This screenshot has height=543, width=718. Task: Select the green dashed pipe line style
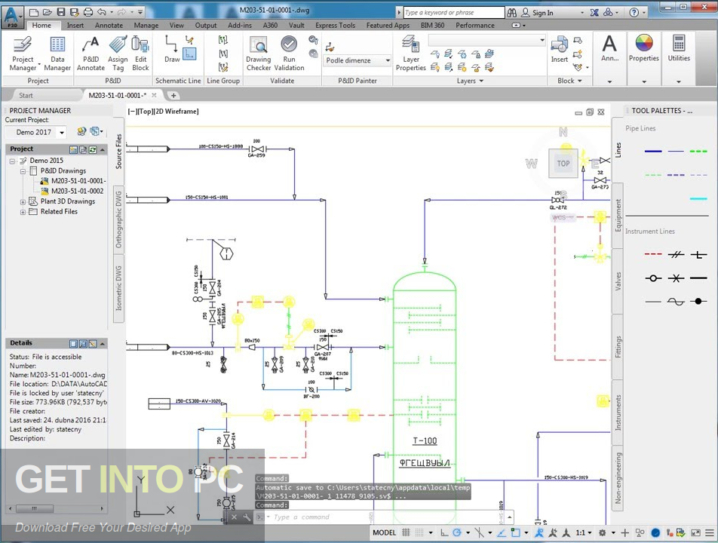(x=698, y=151)
